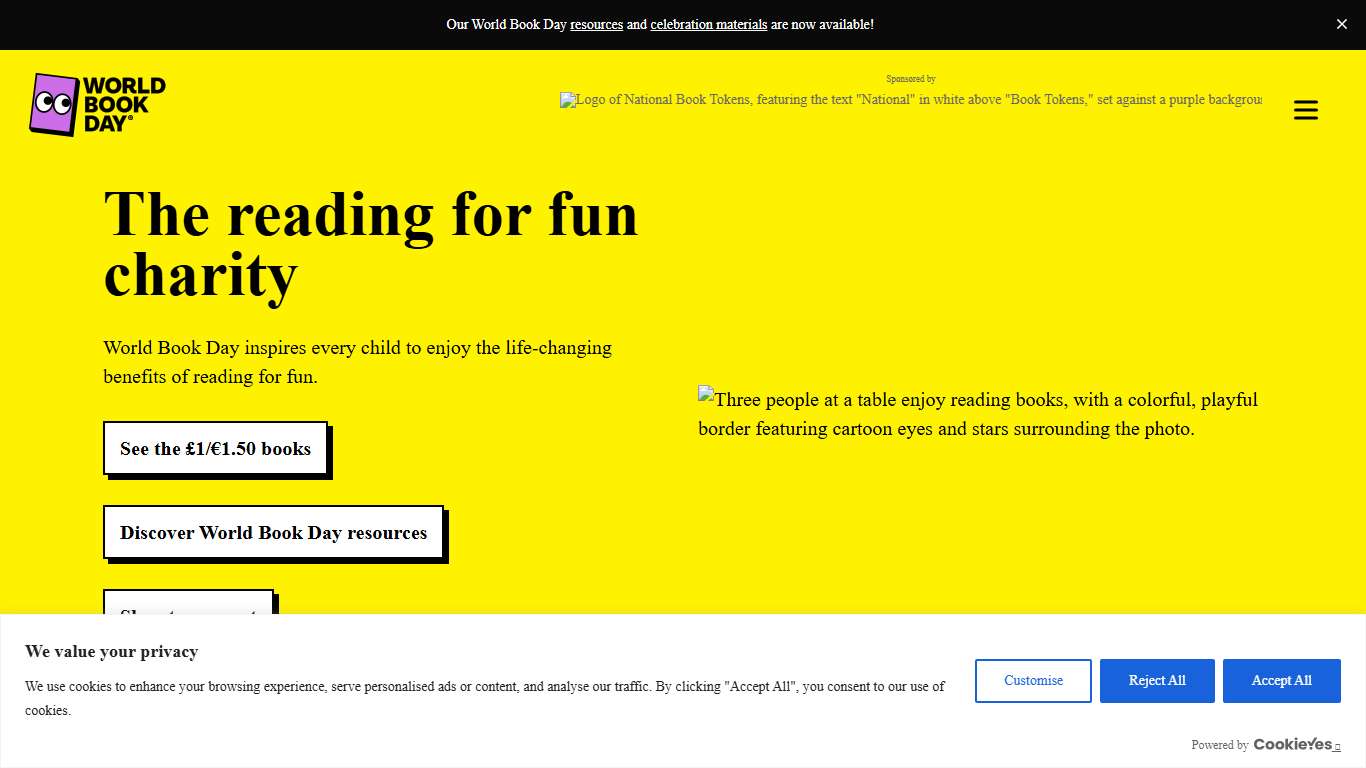
Task: Click the CookieYes branding logo
Action: coord(1295,744)
